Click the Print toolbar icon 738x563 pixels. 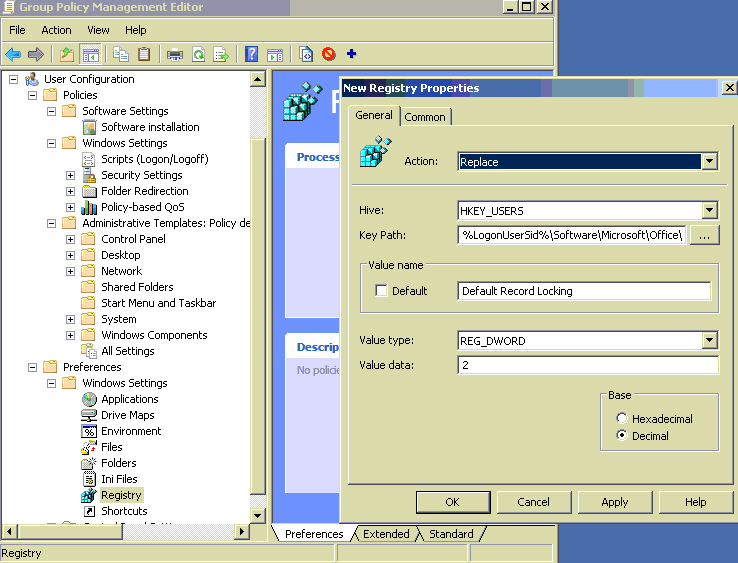175,54
